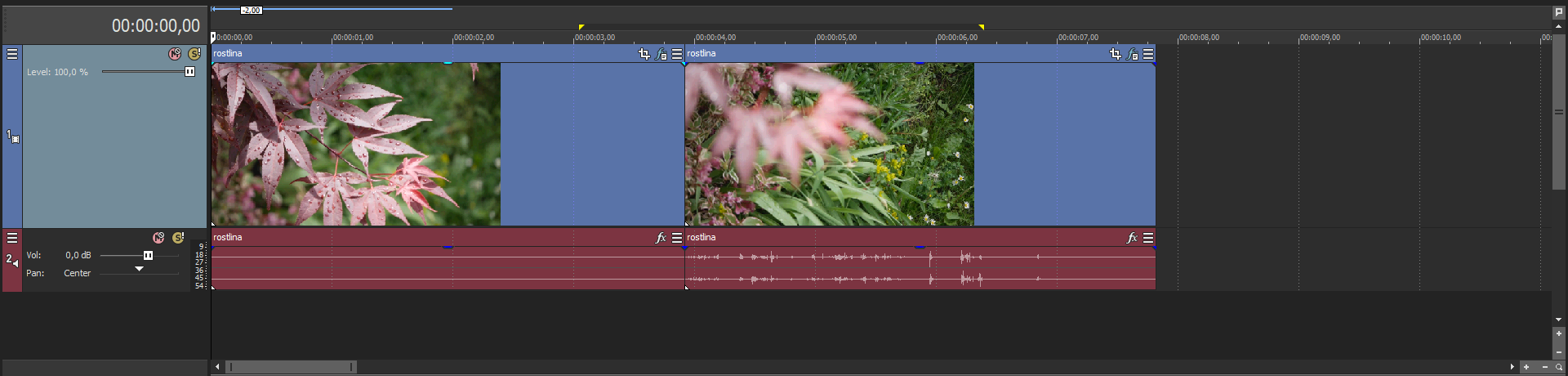The image size is (1568, 376).
Task: Click horizontal scrollbar right arrow
Action: tap(1512, 367)
